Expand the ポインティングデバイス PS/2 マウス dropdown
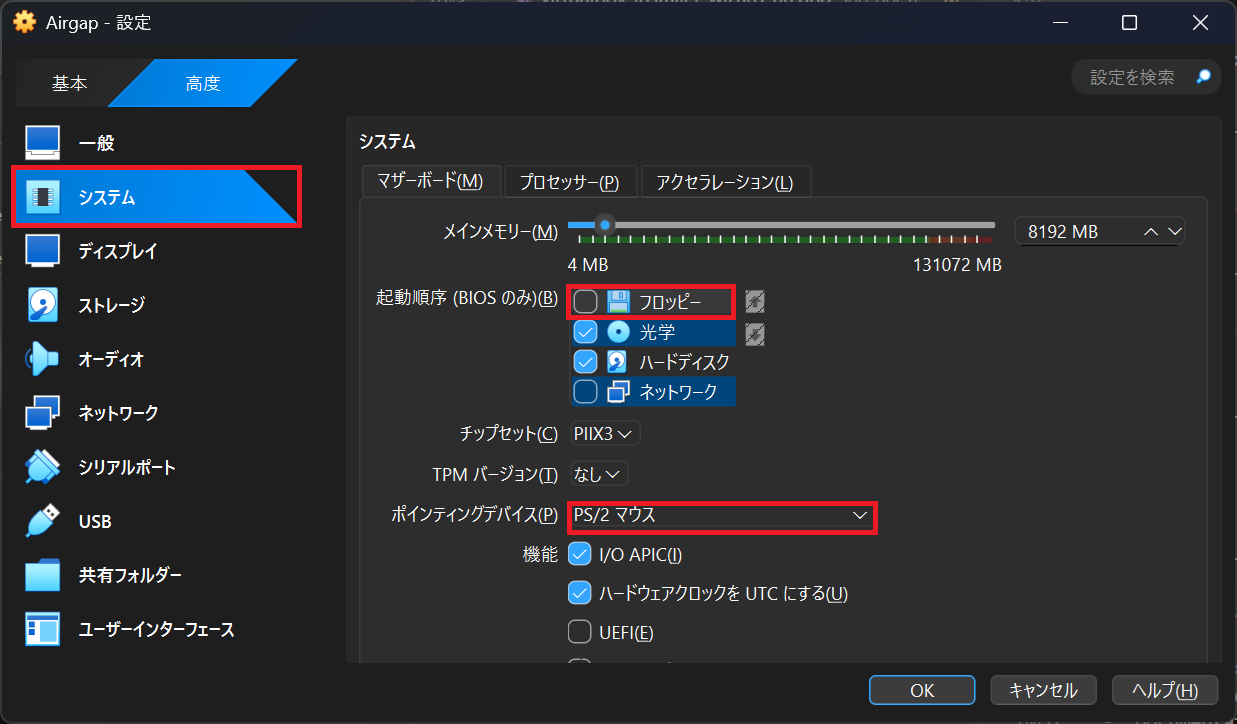Screen dimensions: 1237x724 pyautogui.click(x=721, y=516)
